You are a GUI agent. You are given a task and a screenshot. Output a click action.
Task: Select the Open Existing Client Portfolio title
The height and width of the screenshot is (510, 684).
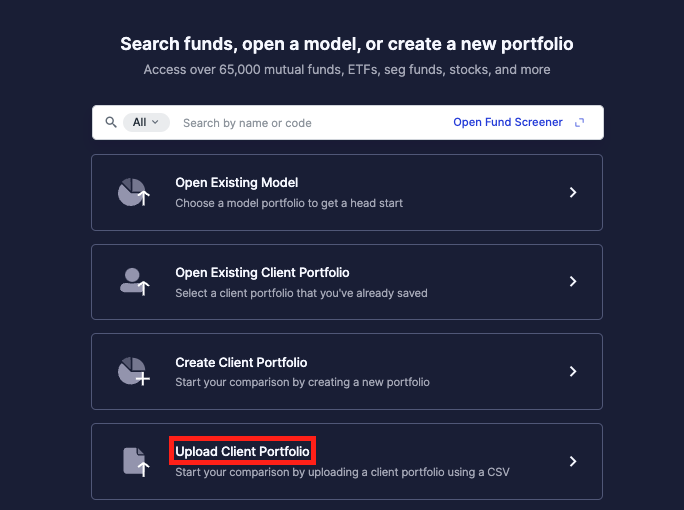(262, 273)
